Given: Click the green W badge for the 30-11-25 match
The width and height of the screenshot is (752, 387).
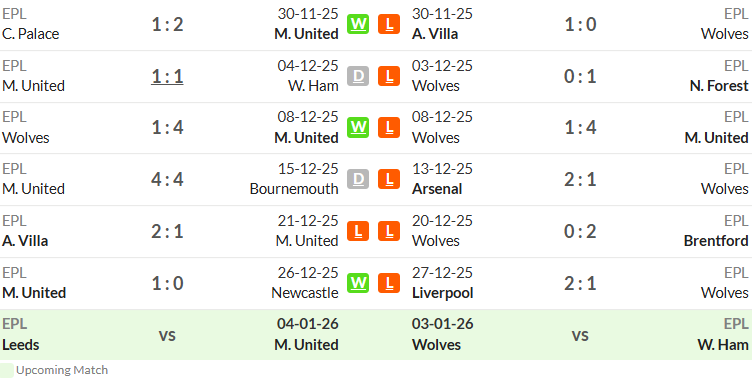Looking at the screenshot, I should (x=358, y=24).
